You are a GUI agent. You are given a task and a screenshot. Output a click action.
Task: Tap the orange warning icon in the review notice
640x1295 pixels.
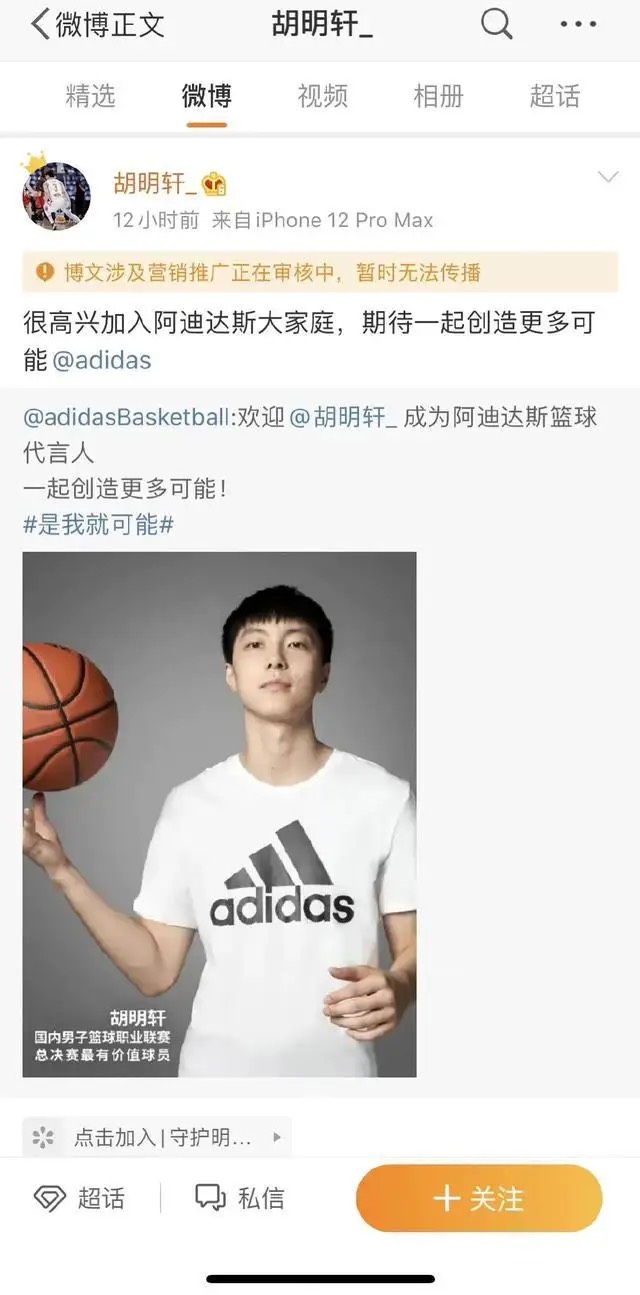point(45,271)
